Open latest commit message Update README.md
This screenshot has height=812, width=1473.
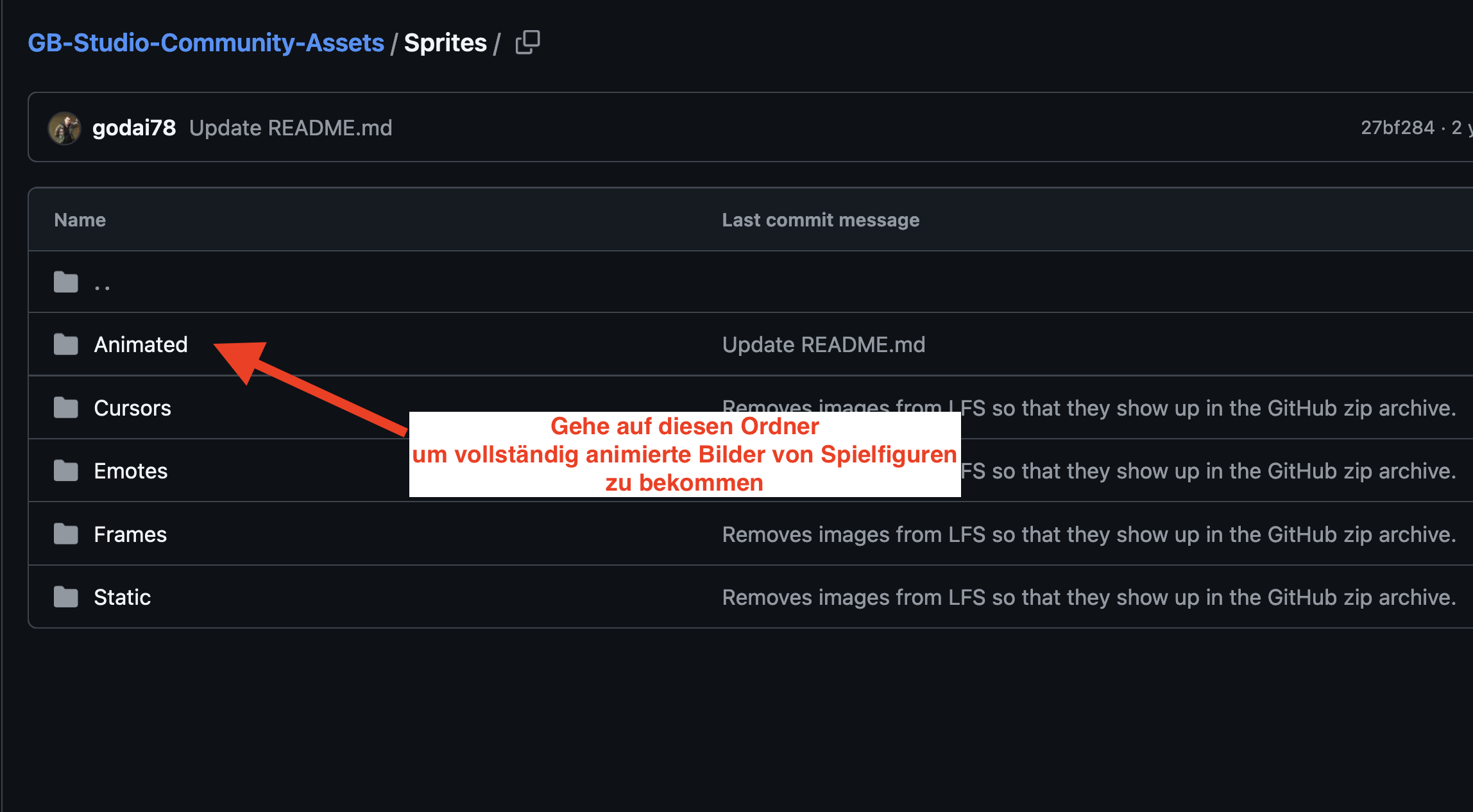pos(291,128)
